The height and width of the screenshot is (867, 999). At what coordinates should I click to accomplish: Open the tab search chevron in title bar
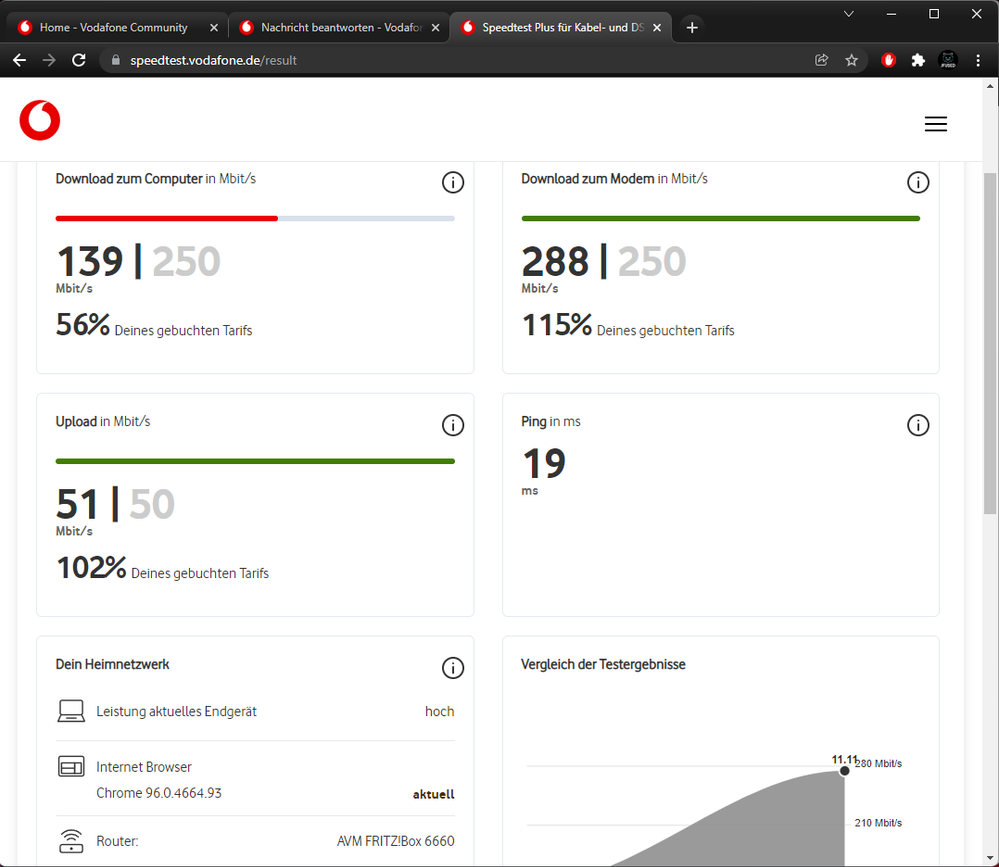point(849,13)
